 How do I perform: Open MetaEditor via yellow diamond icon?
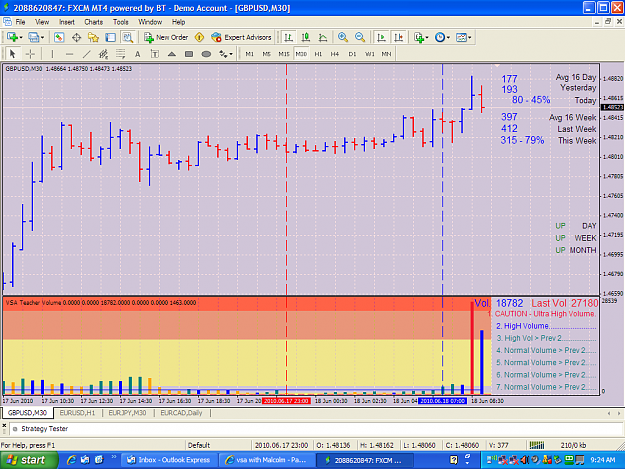[199, 37]
